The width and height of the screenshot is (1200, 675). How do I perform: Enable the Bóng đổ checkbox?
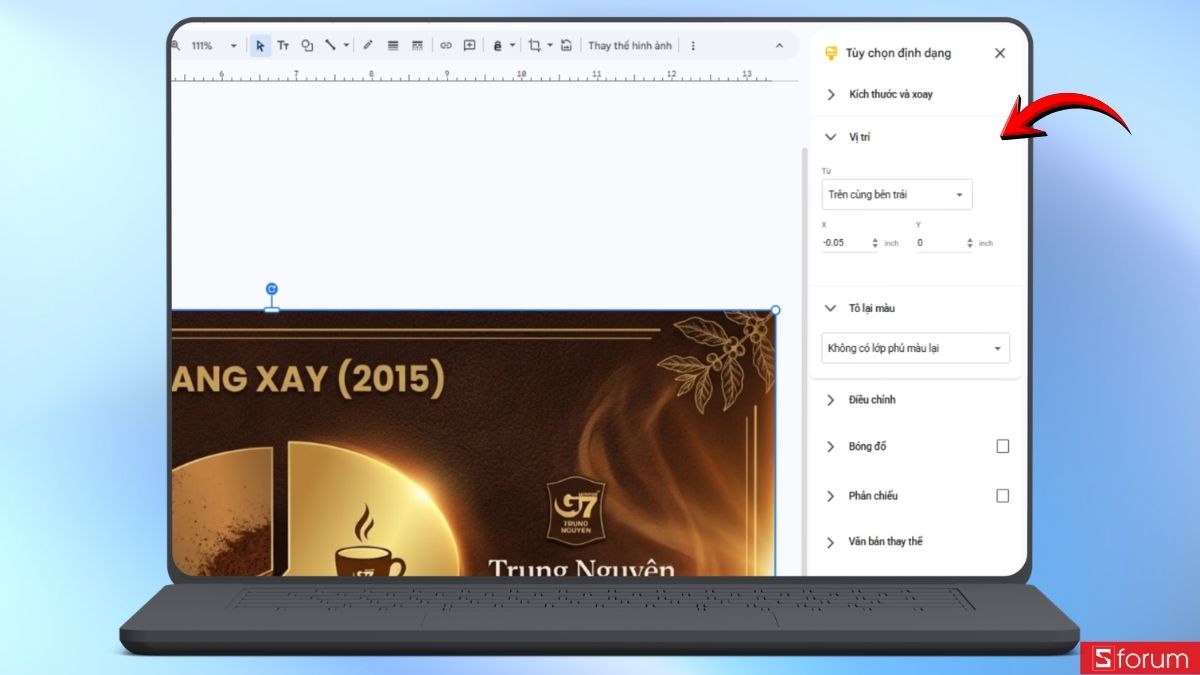pos(1002,446)
